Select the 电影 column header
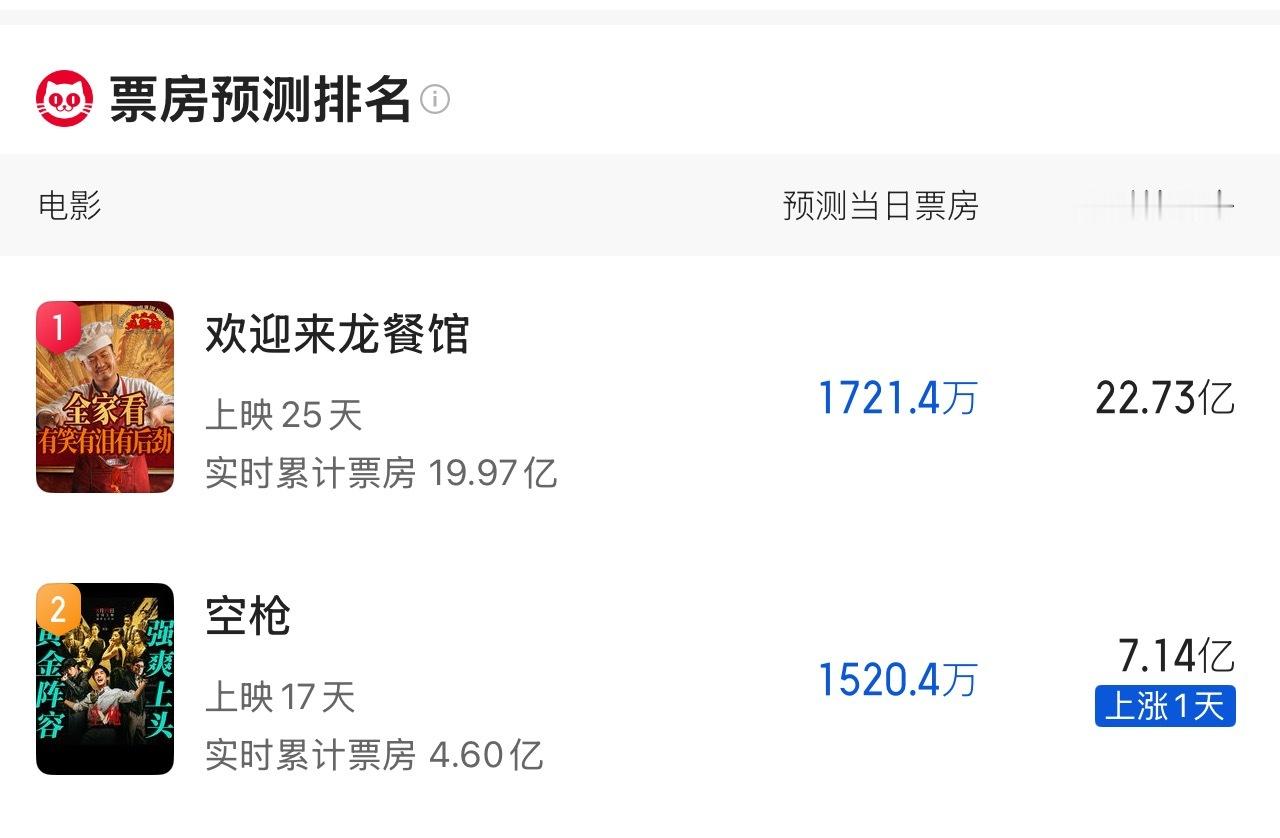The height and width of the screenshot is (838, 1280). tap(70, 206)
